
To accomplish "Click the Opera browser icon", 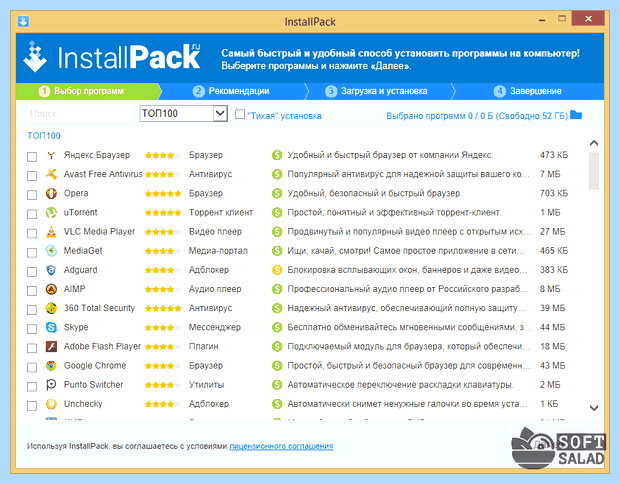I will coord(51,194).
